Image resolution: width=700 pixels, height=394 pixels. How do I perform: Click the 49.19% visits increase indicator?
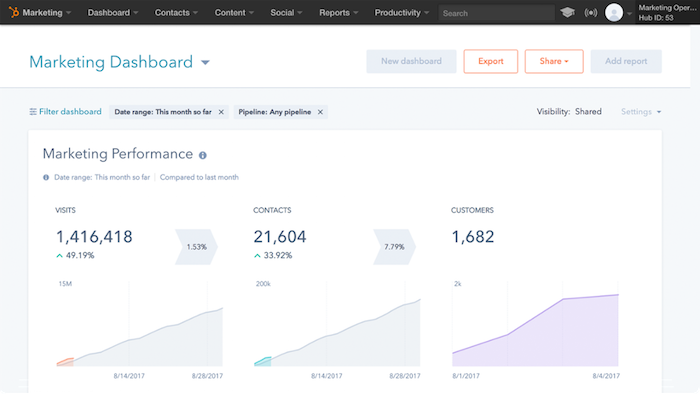click(75, 256)
